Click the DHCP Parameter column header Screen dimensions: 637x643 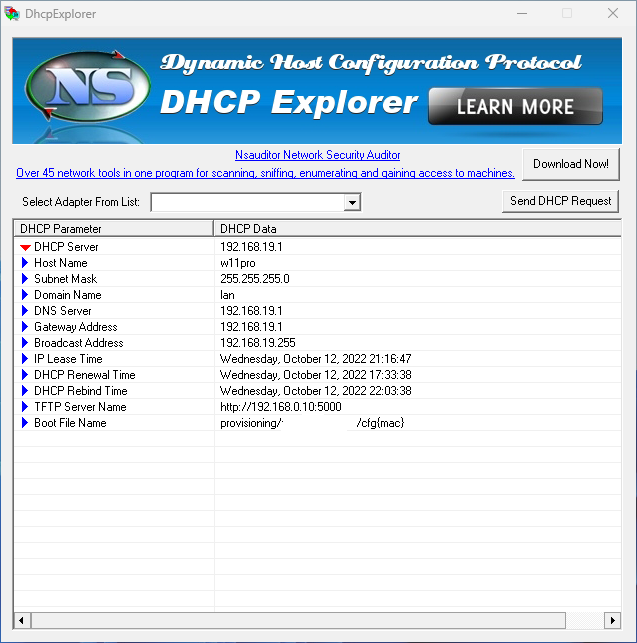click(112, 229)
